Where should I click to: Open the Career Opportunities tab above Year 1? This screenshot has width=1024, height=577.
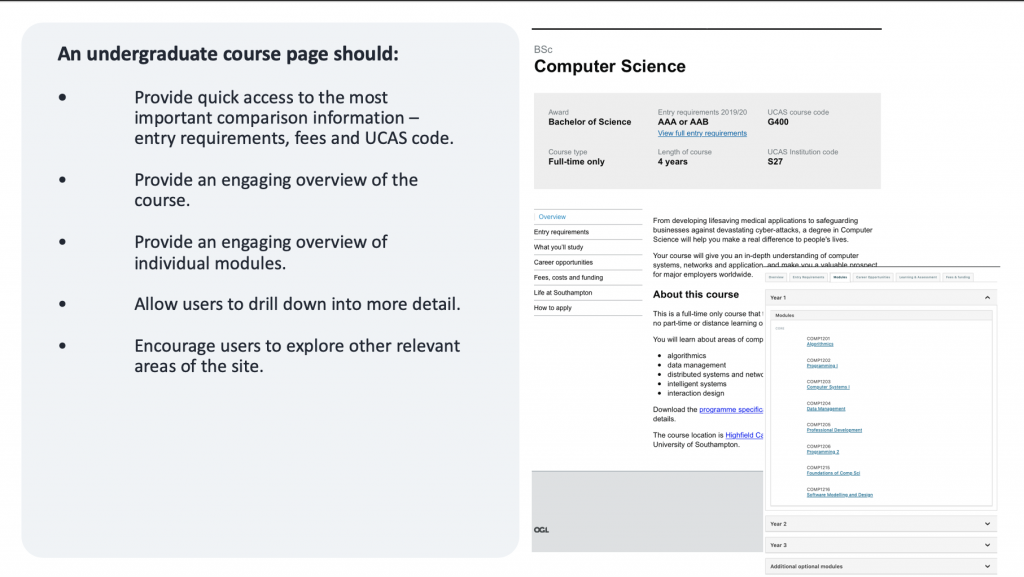(x=872, y=277)
